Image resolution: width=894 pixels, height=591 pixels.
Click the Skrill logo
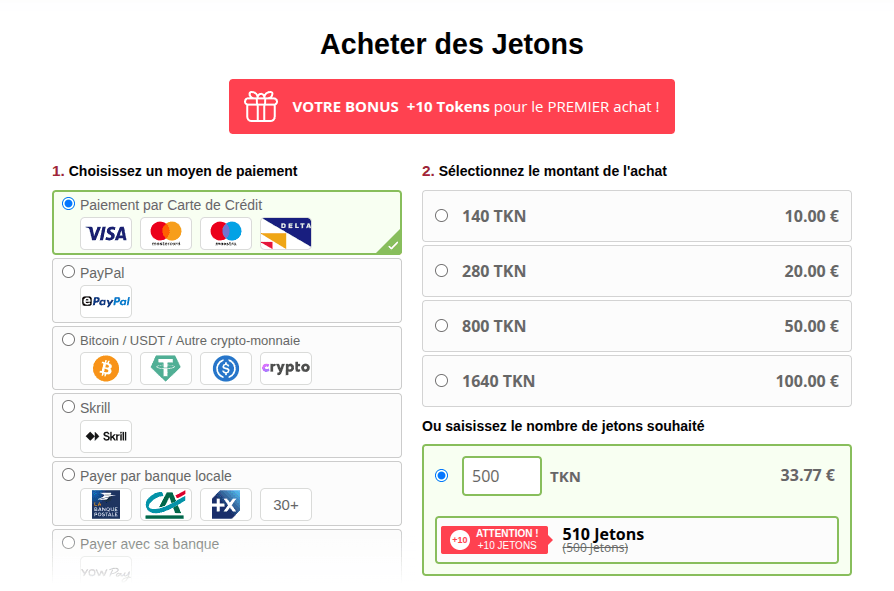[105, 436]
